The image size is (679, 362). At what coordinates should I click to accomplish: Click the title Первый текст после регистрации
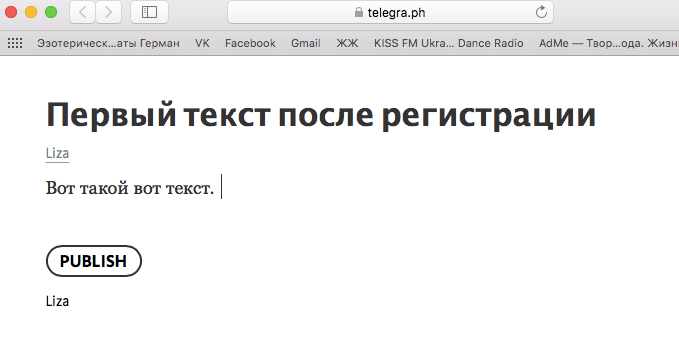pyautogui.click(x=321, y=115)
